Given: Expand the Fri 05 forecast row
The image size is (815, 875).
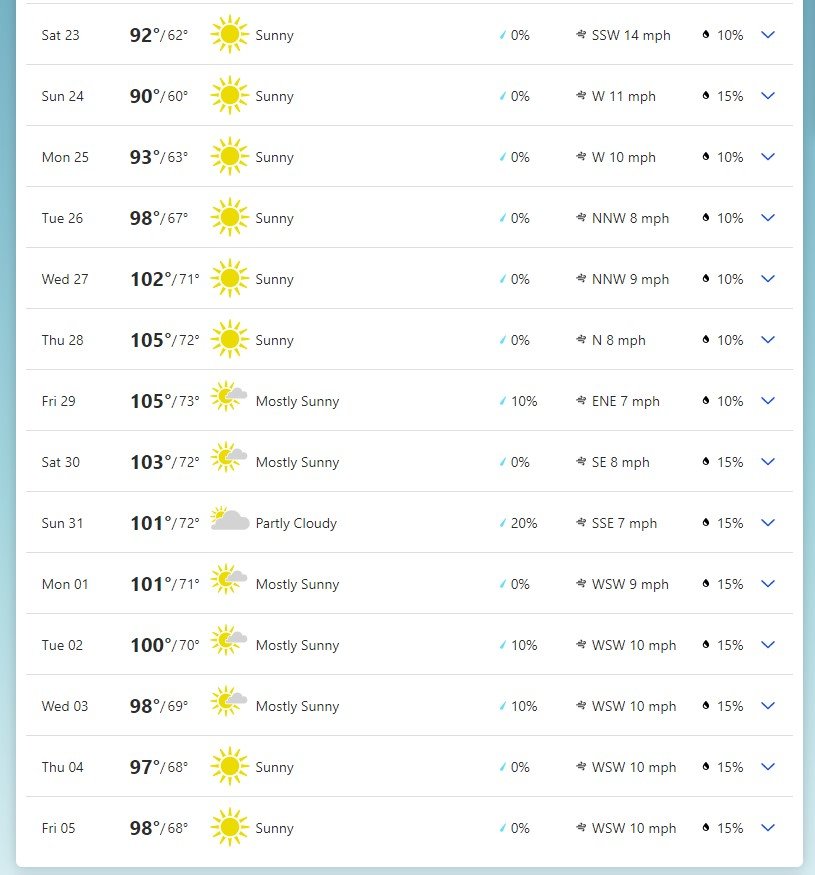Looking at the screenshot, I should coord(768,828).
